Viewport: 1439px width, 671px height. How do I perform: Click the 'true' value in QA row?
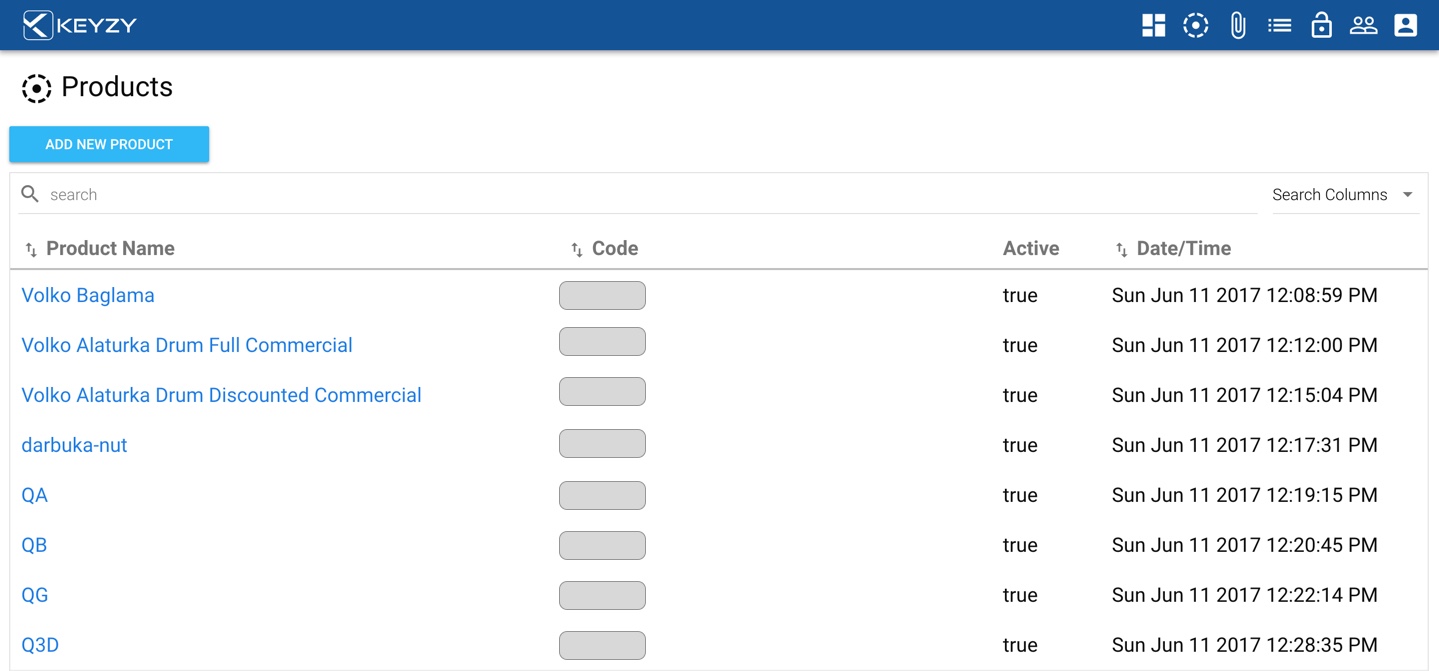(1020, 495)
